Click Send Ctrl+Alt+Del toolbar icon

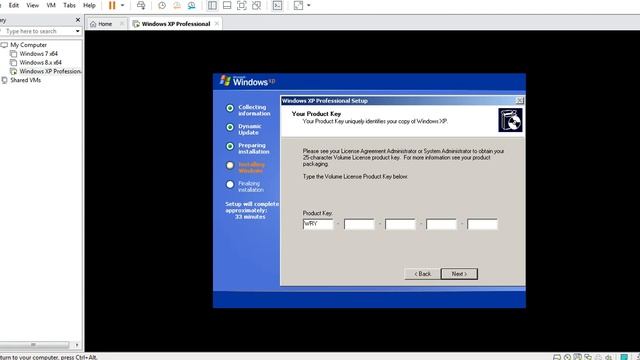click(x=141, y=5)
